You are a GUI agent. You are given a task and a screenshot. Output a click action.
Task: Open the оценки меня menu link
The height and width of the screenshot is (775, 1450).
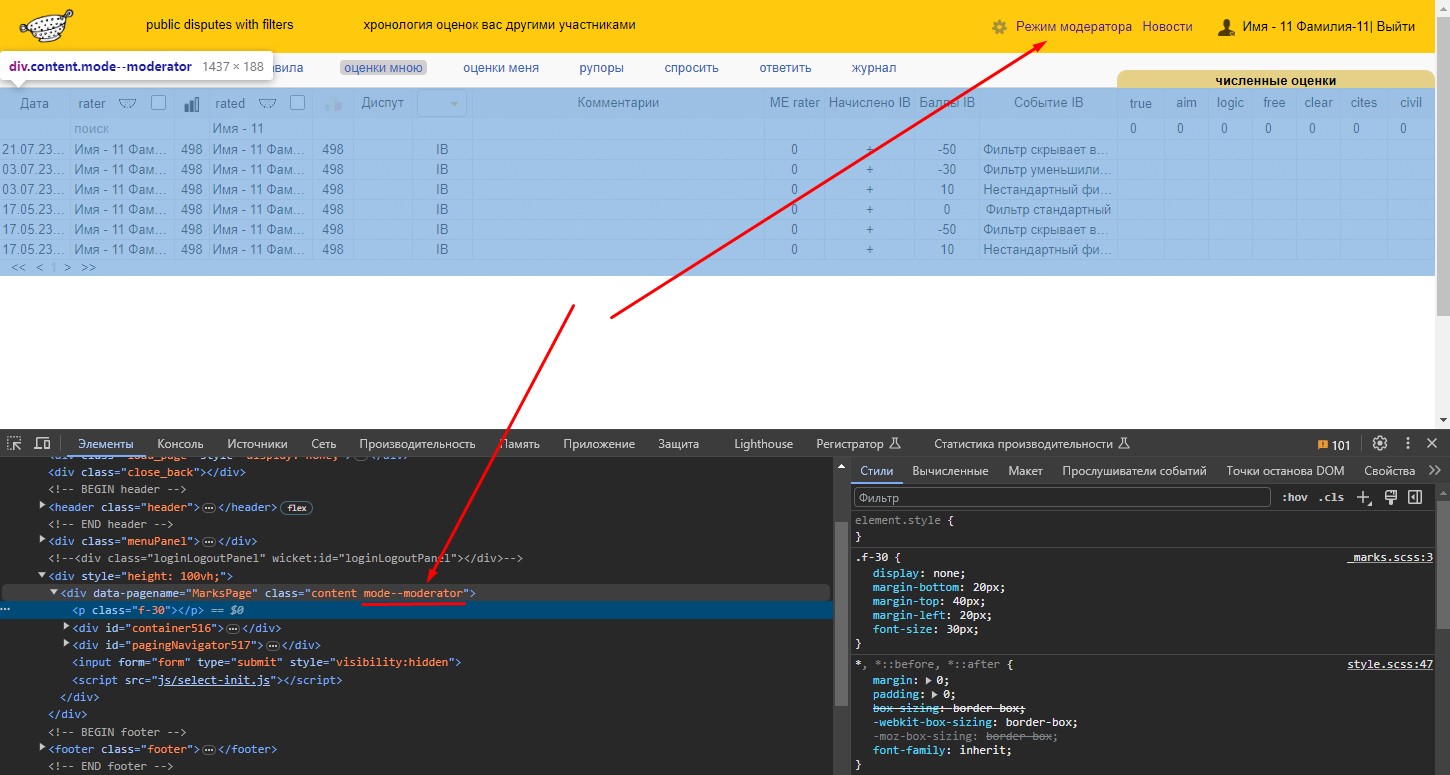click(x=501, y=68)
